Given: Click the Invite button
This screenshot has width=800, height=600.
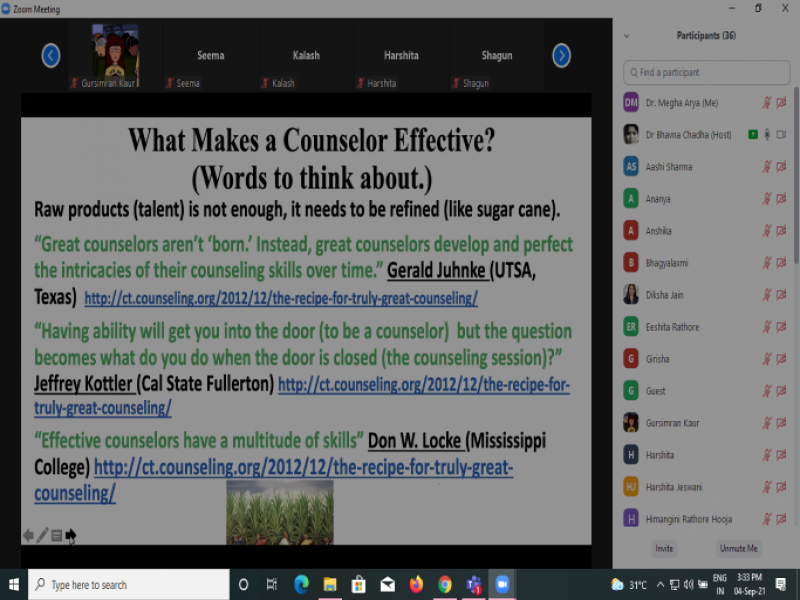Looking at the screenshot, I should point(664,549).
